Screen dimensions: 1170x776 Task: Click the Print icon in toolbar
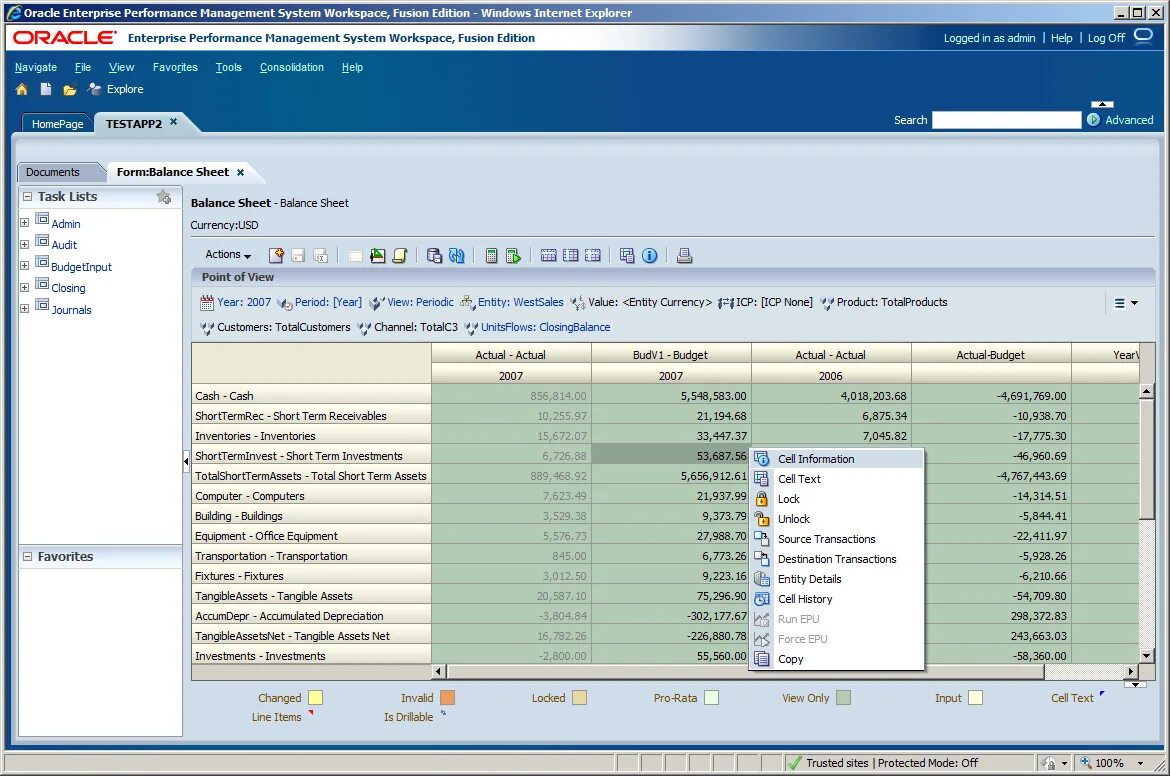684,256
